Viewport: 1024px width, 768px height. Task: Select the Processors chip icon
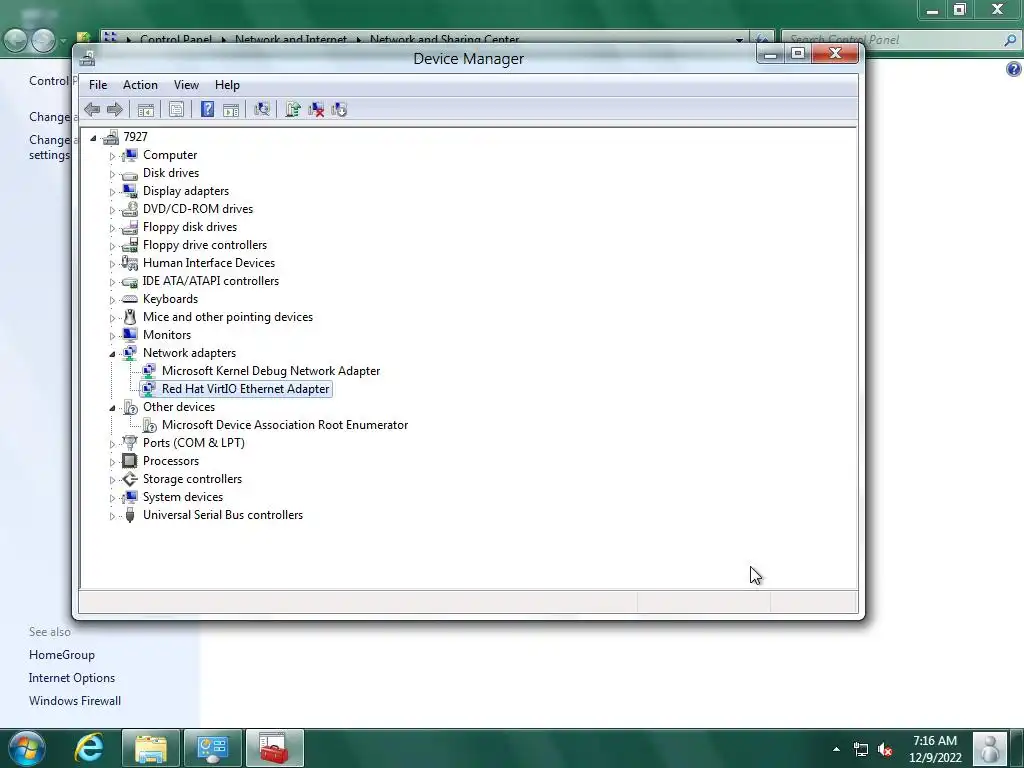coord(130,461)
